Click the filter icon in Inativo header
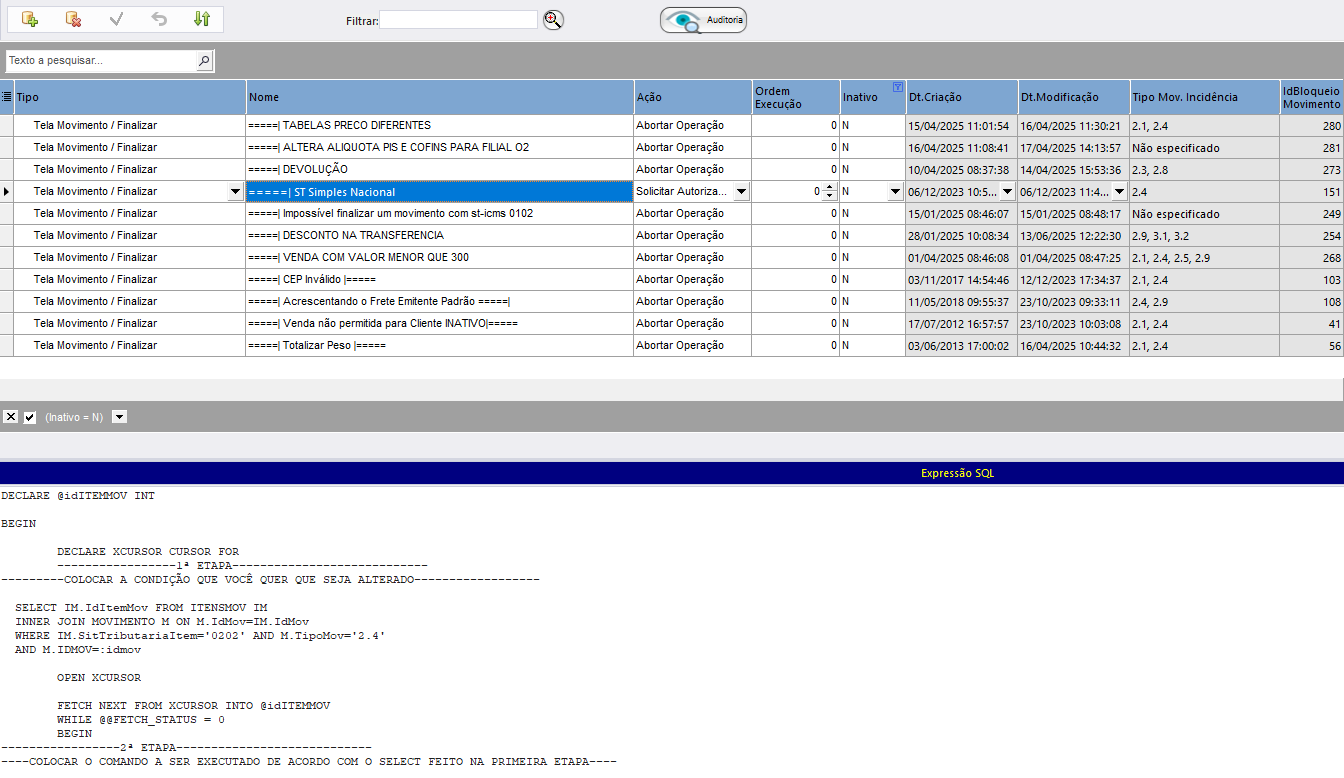1344x778 pixels. (x=897, y=87)
